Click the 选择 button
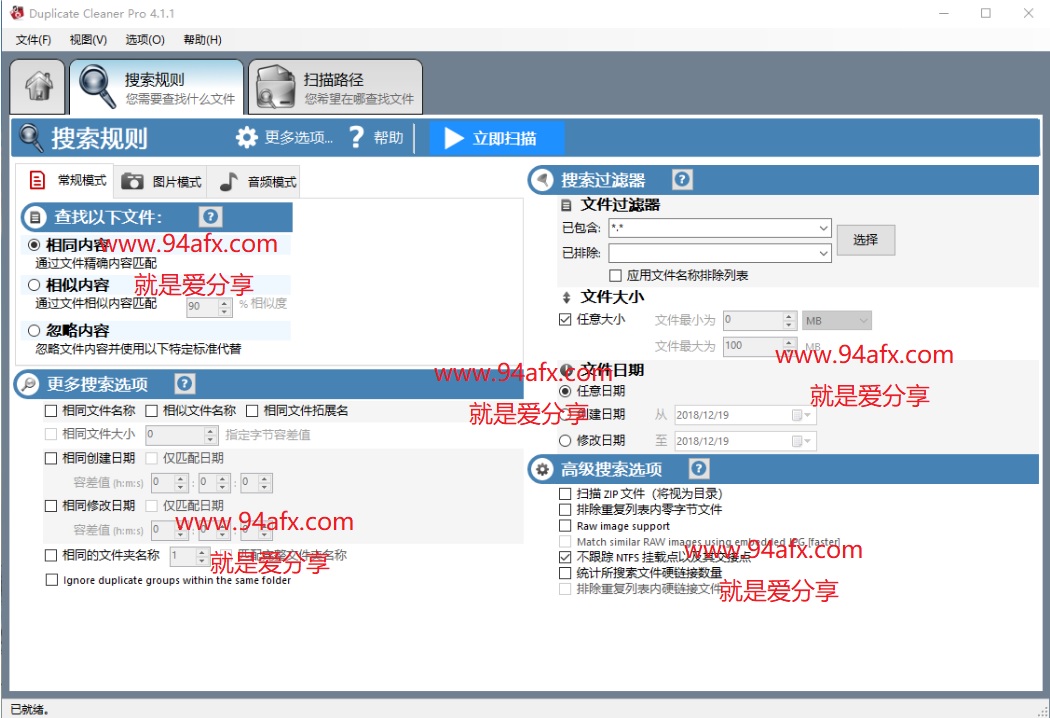This screenshot has width=1050, height=718. tap(865, 240)
